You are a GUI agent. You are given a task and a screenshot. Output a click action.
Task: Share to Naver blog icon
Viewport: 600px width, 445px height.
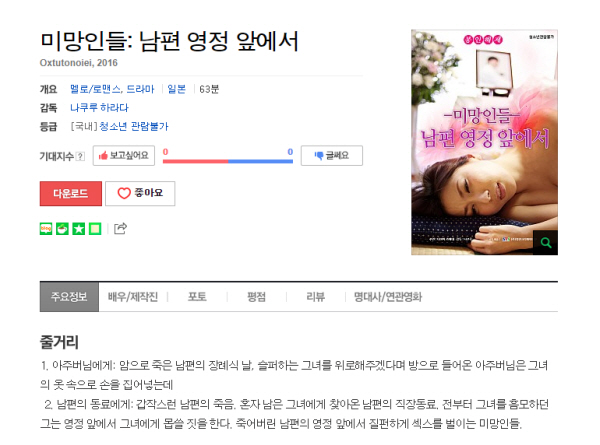tap(46, 229)
